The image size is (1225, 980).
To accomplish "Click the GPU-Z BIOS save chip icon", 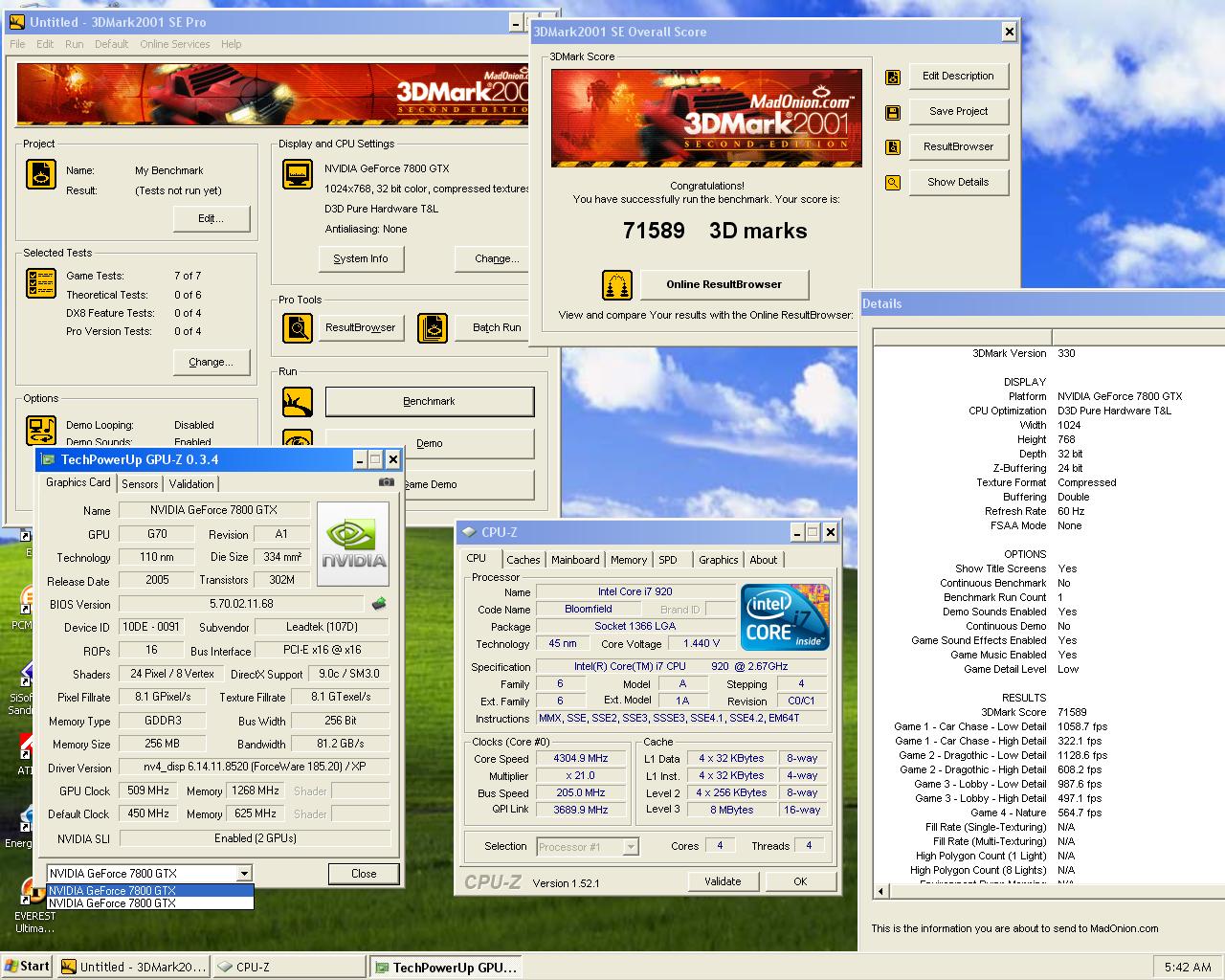I will pyautogui.click(x=380, y=604).
